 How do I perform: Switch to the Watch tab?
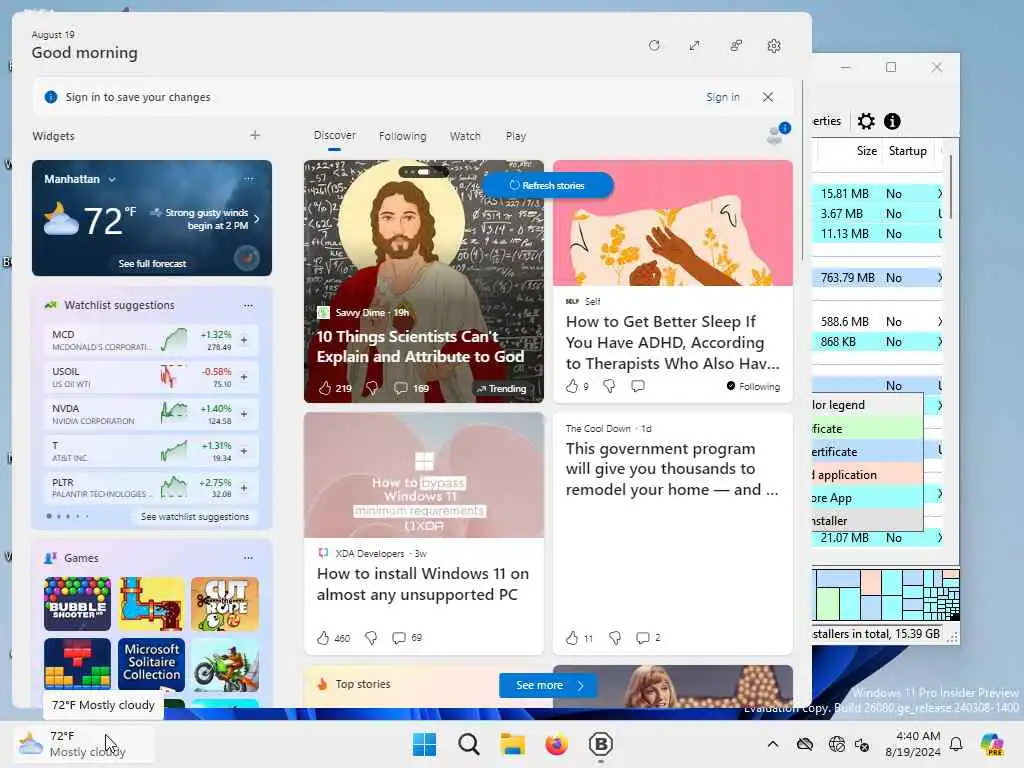465,136
